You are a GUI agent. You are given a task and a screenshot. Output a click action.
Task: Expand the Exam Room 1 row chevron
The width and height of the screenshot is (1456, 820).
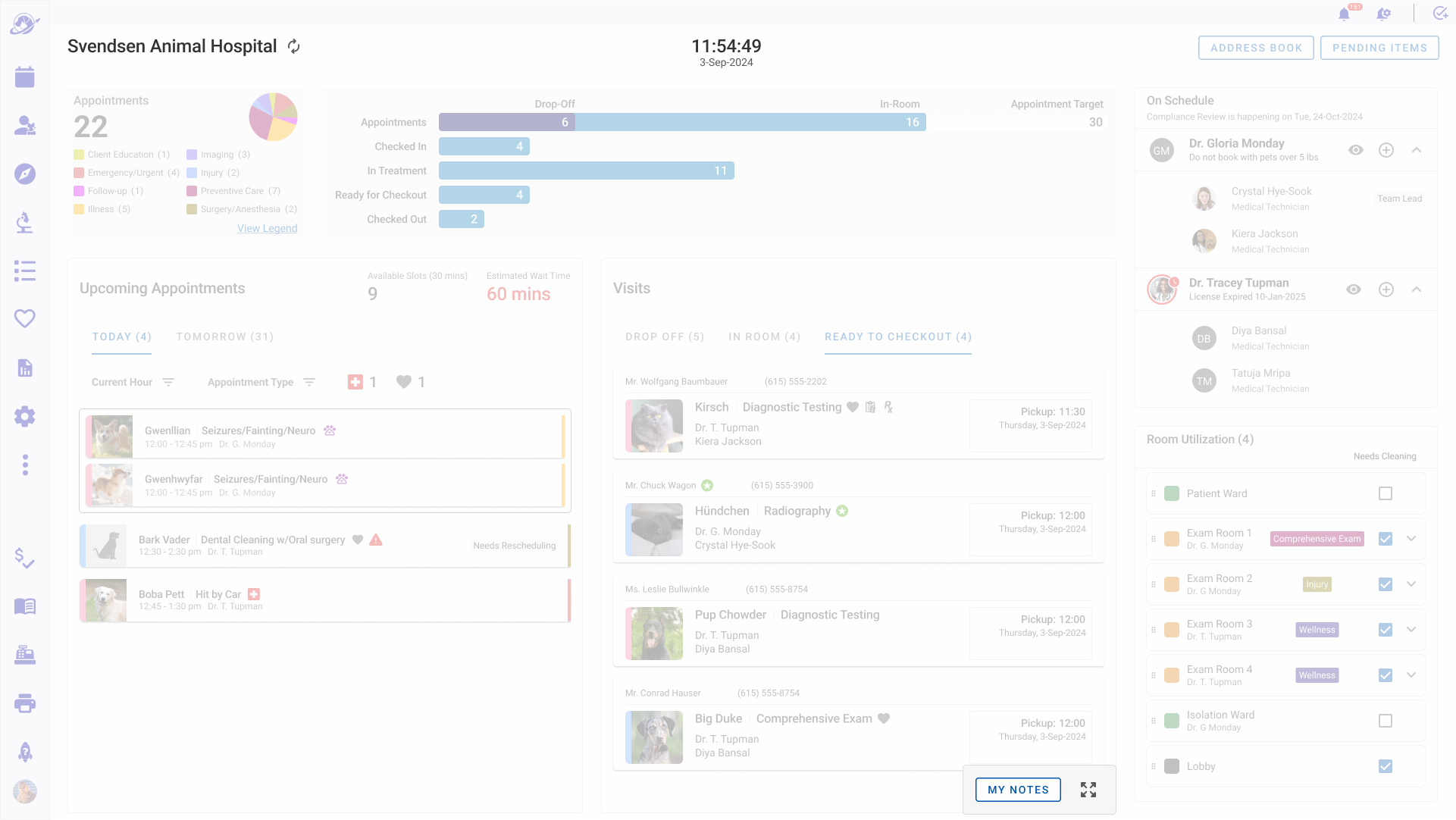[1411, 539]
